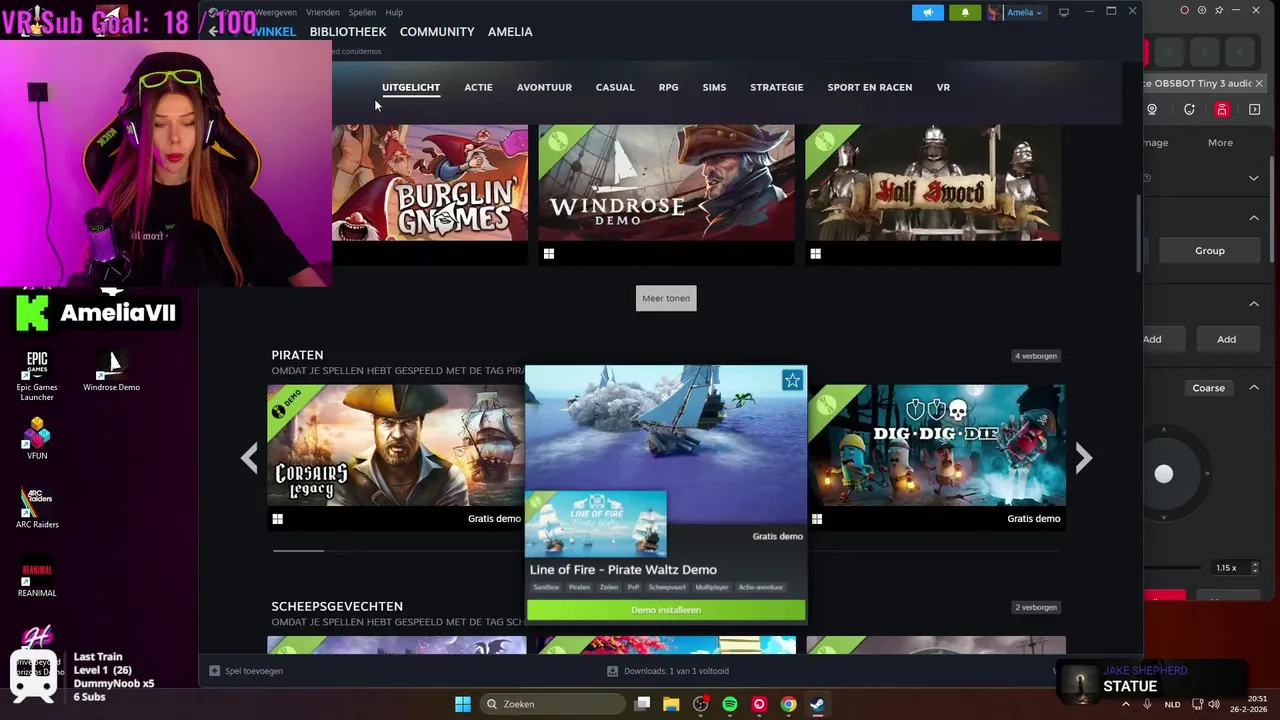
Task: Click the plus icon beside Spel toevoegen
Action: coord(214,671)
